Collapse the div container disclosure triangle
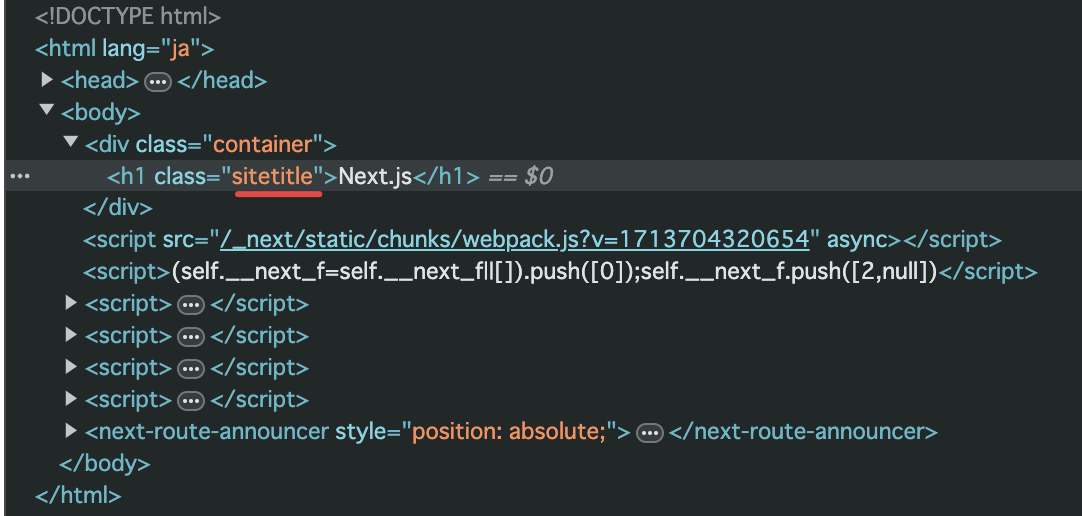The height and width of the screenshot is (516, 1082). coord(70,141)
